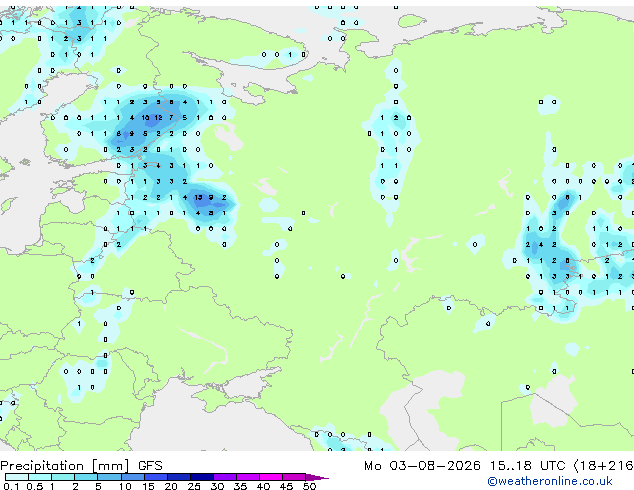The width and height of the screenshot is (634, 490).
Task: Select the 25–30 mm dark blue legend box
Action: [x=202, y=477]
